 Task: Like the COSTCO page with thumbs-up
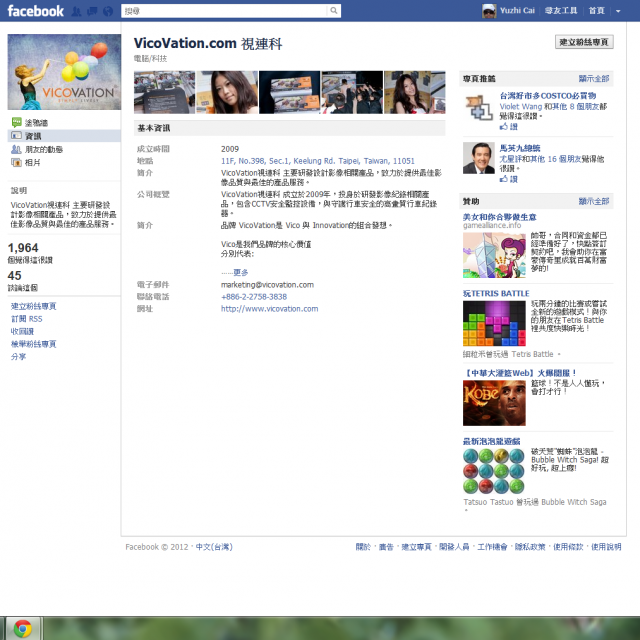click(509, 127)
